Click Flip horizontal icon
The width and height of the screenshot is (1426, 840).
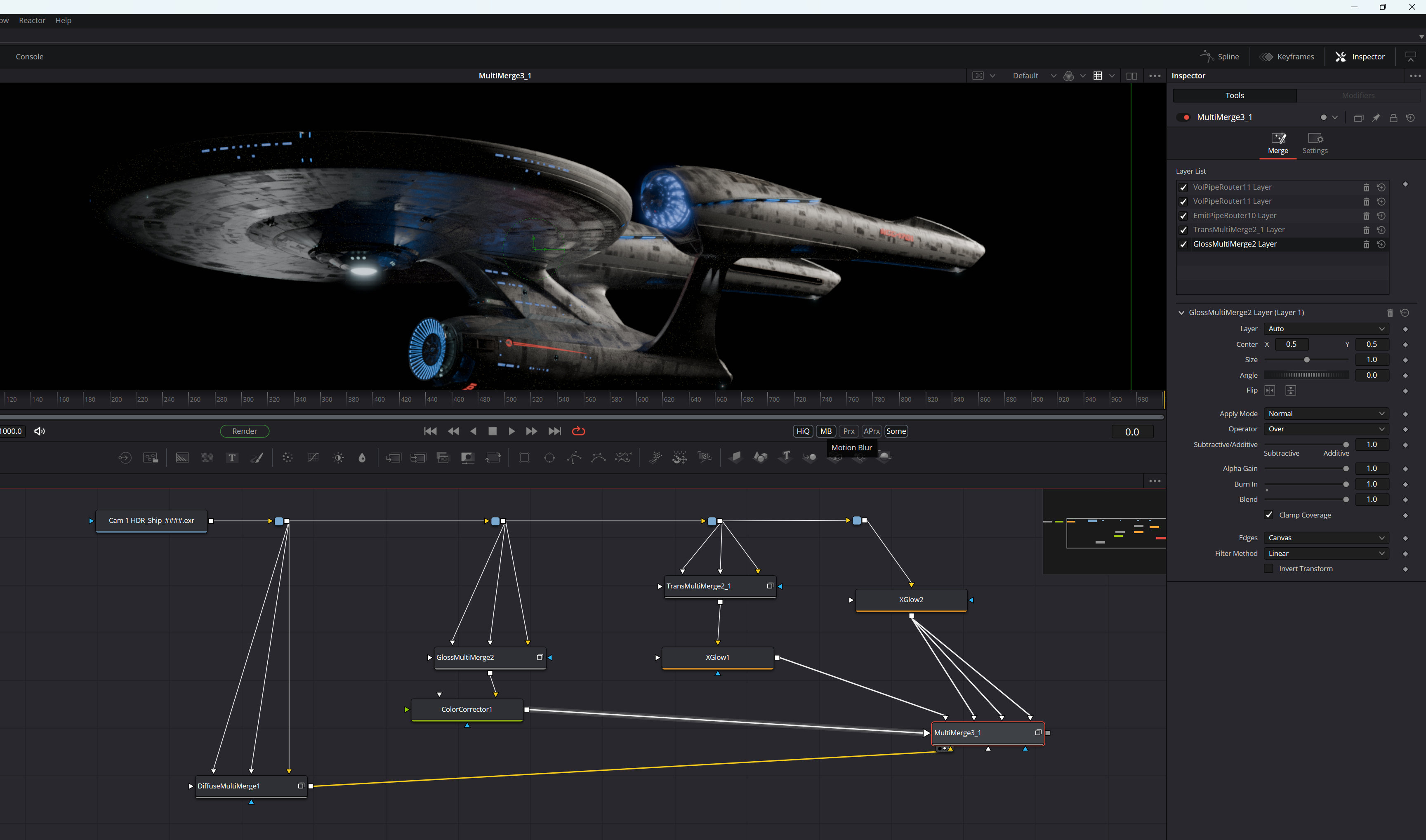1270,391
